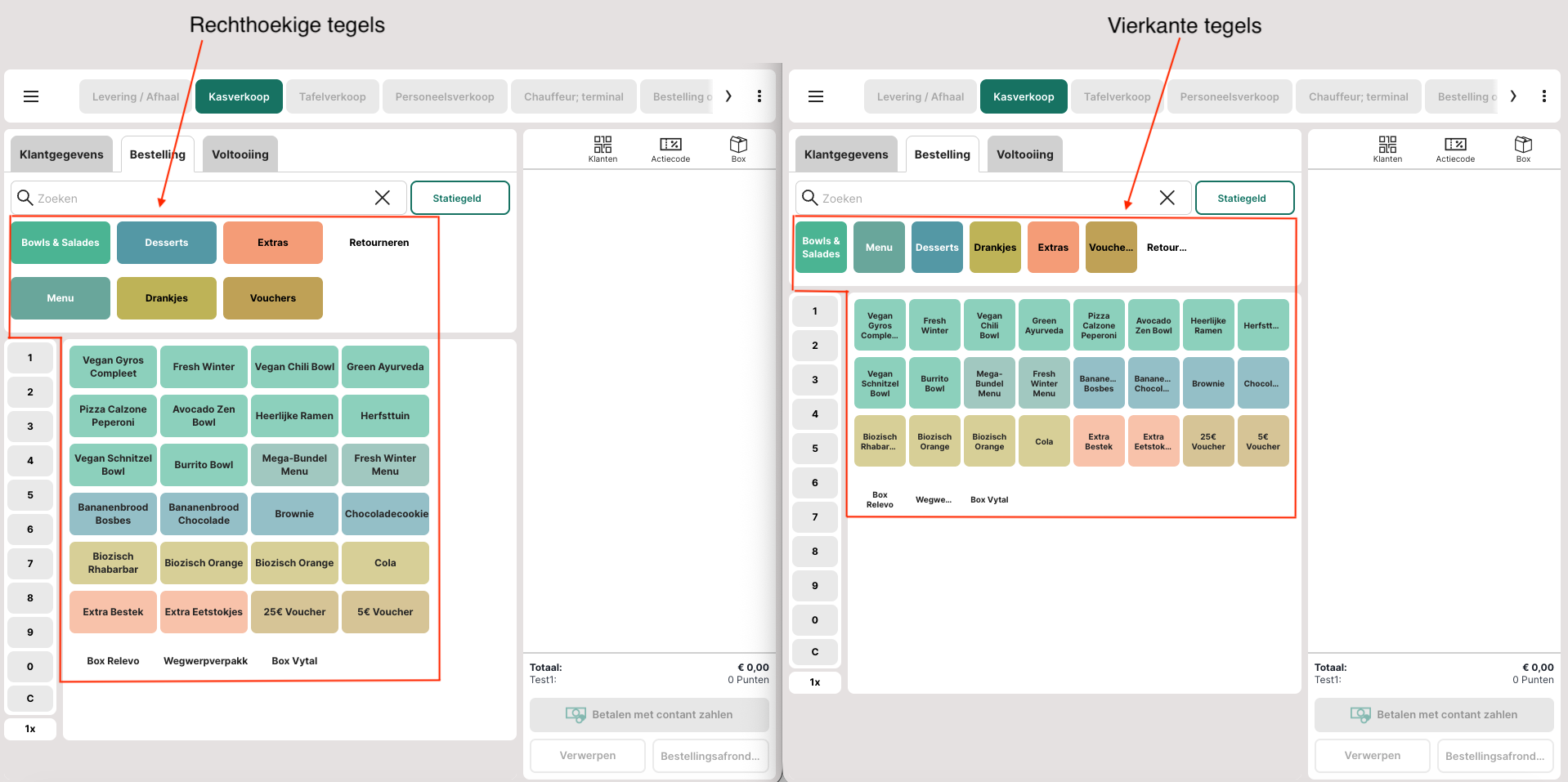
Task: Select Vouchers category in left window
Action: (x=273, y=298)
